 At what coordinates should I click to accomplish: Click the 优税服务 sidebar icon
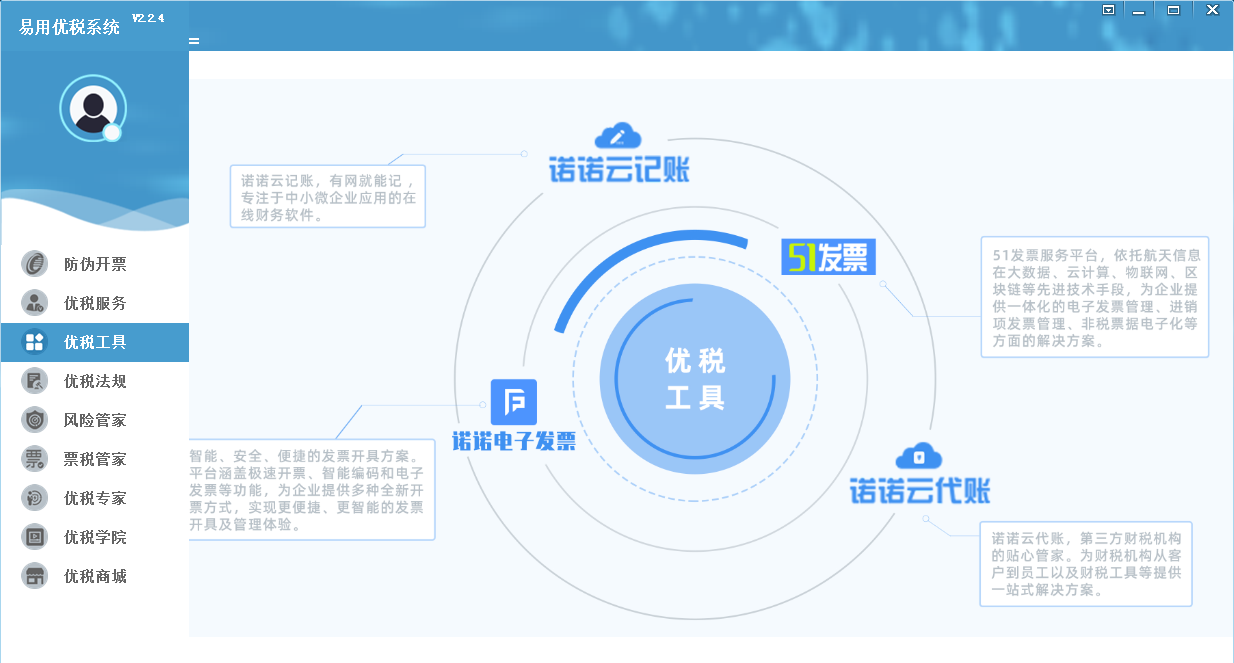[x=35, y=303]
